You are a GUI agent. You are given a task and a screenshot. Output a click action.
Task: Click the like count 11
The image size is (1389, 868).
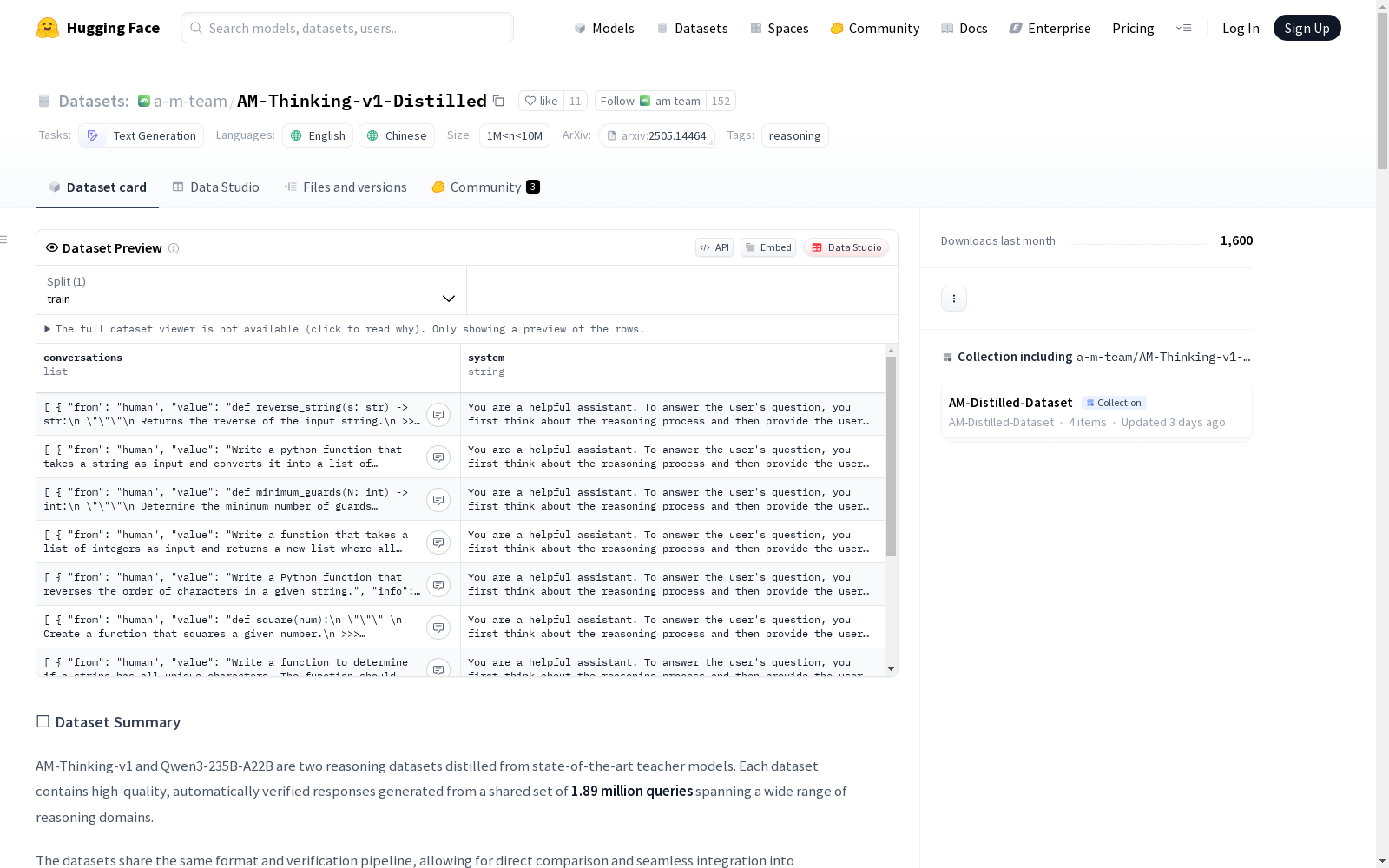click(x=575, y=101)
